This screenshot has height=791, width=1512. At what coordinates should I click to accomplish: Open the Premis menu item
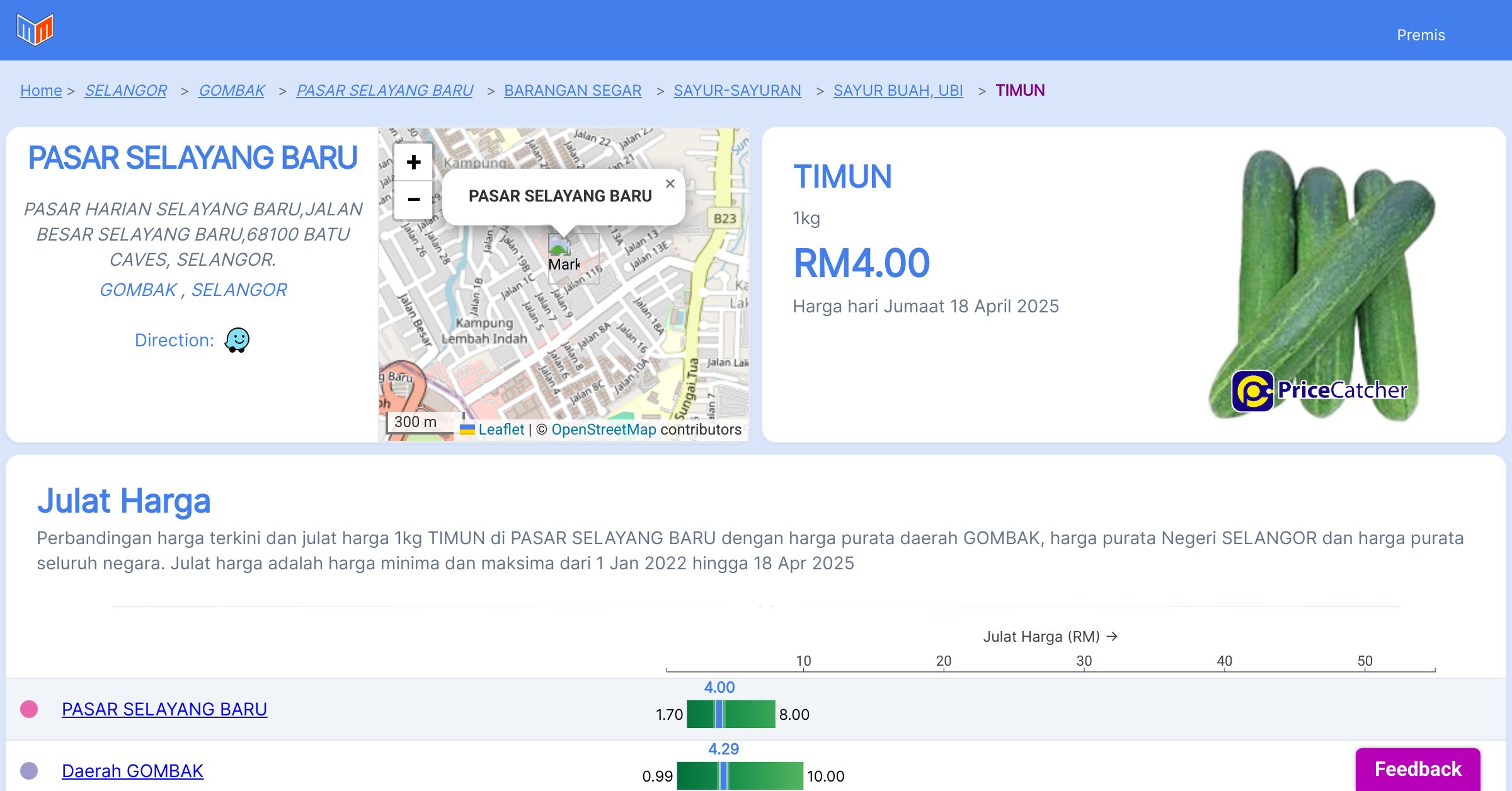tap(1421, 35)
